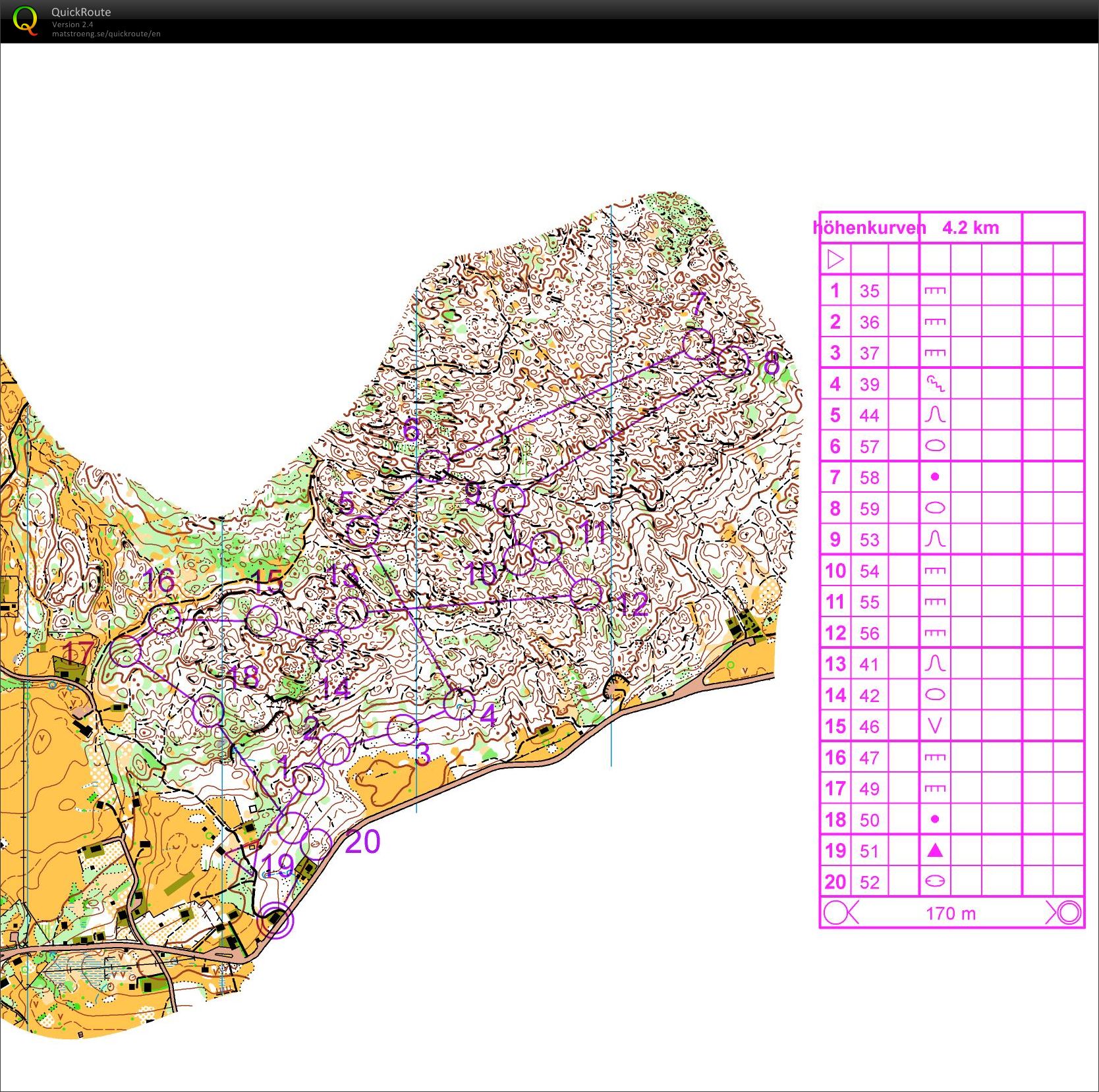Click control circle 16 on the map

[x=165, y=620]
